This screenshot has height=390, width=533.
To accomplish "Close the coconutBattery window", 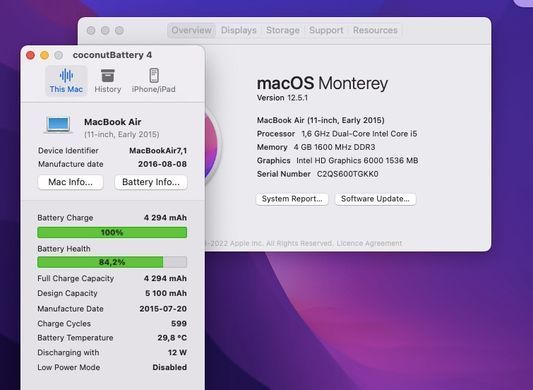I will click(30, 55).
